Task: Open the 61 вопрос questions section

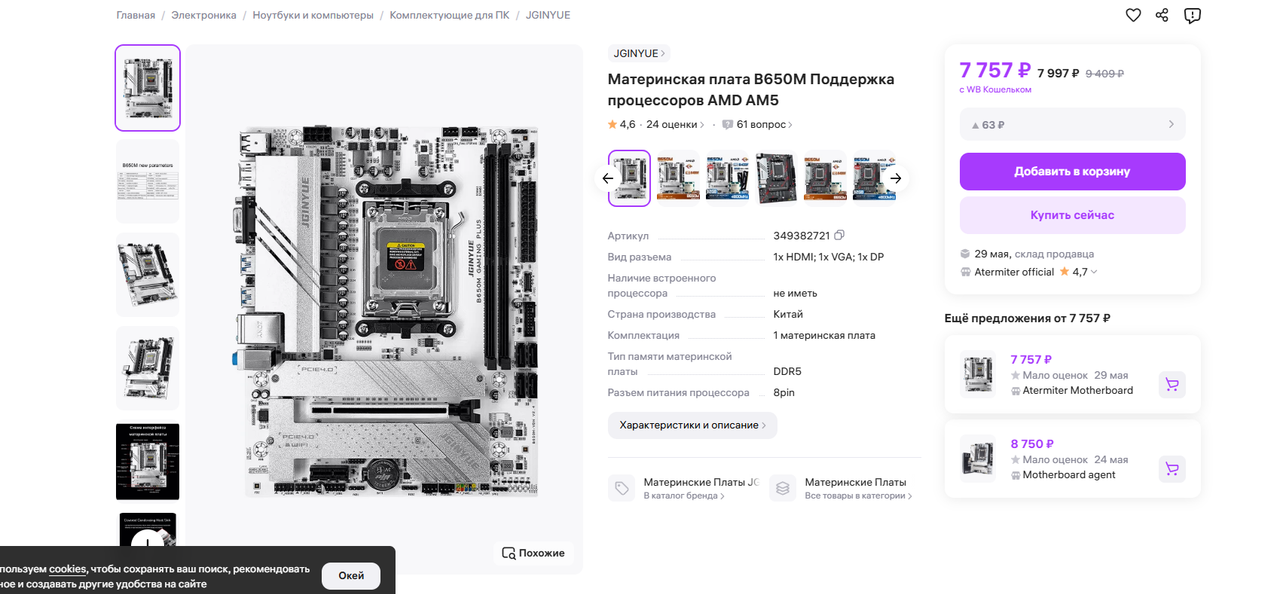Action: coord(757,125)
